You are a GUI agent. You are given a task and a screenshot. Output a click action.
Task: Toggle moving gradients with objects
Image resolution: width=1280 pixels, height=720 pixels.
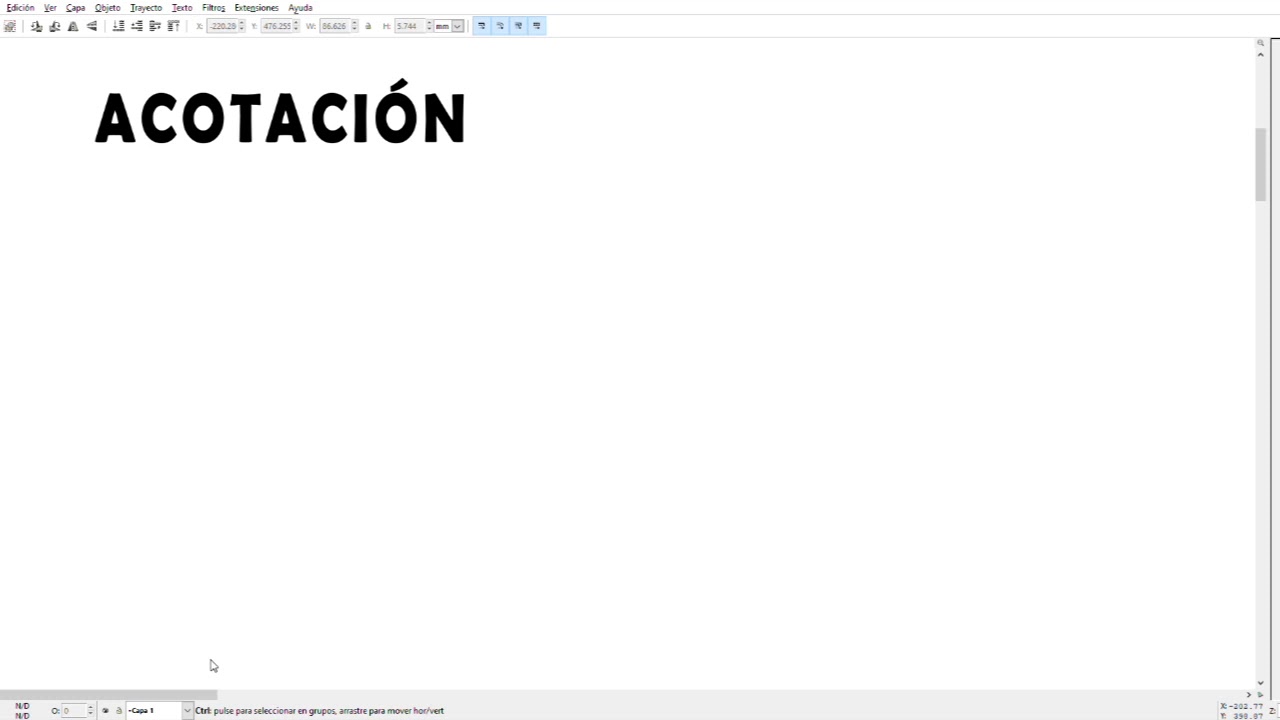(518, 26)
